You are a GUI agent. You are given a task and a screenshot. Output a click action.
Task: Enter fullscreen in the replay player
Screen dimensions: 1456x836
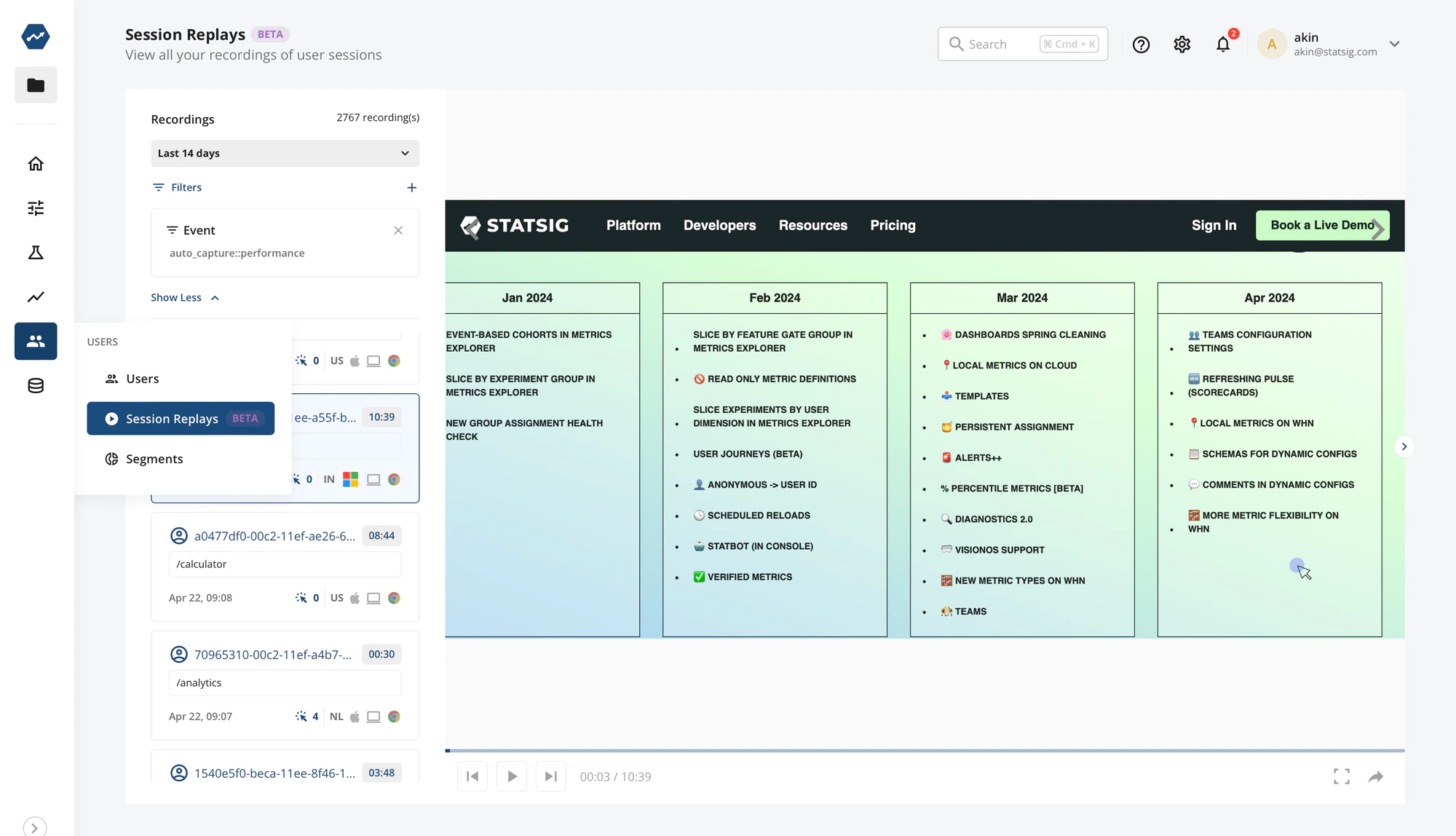(x=1342, y=776)
